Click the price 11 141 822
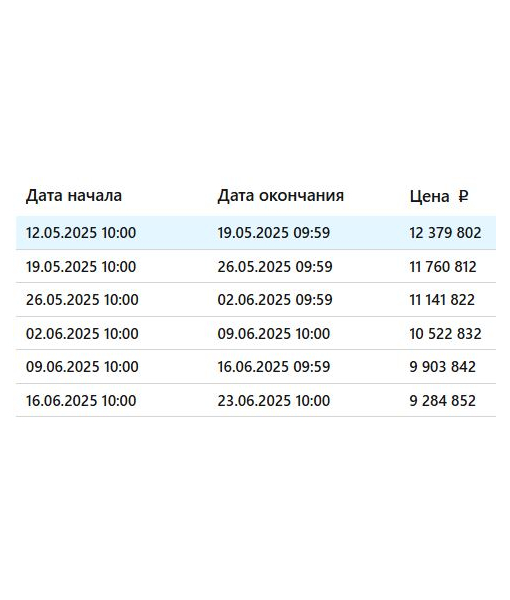 point(442,300)
